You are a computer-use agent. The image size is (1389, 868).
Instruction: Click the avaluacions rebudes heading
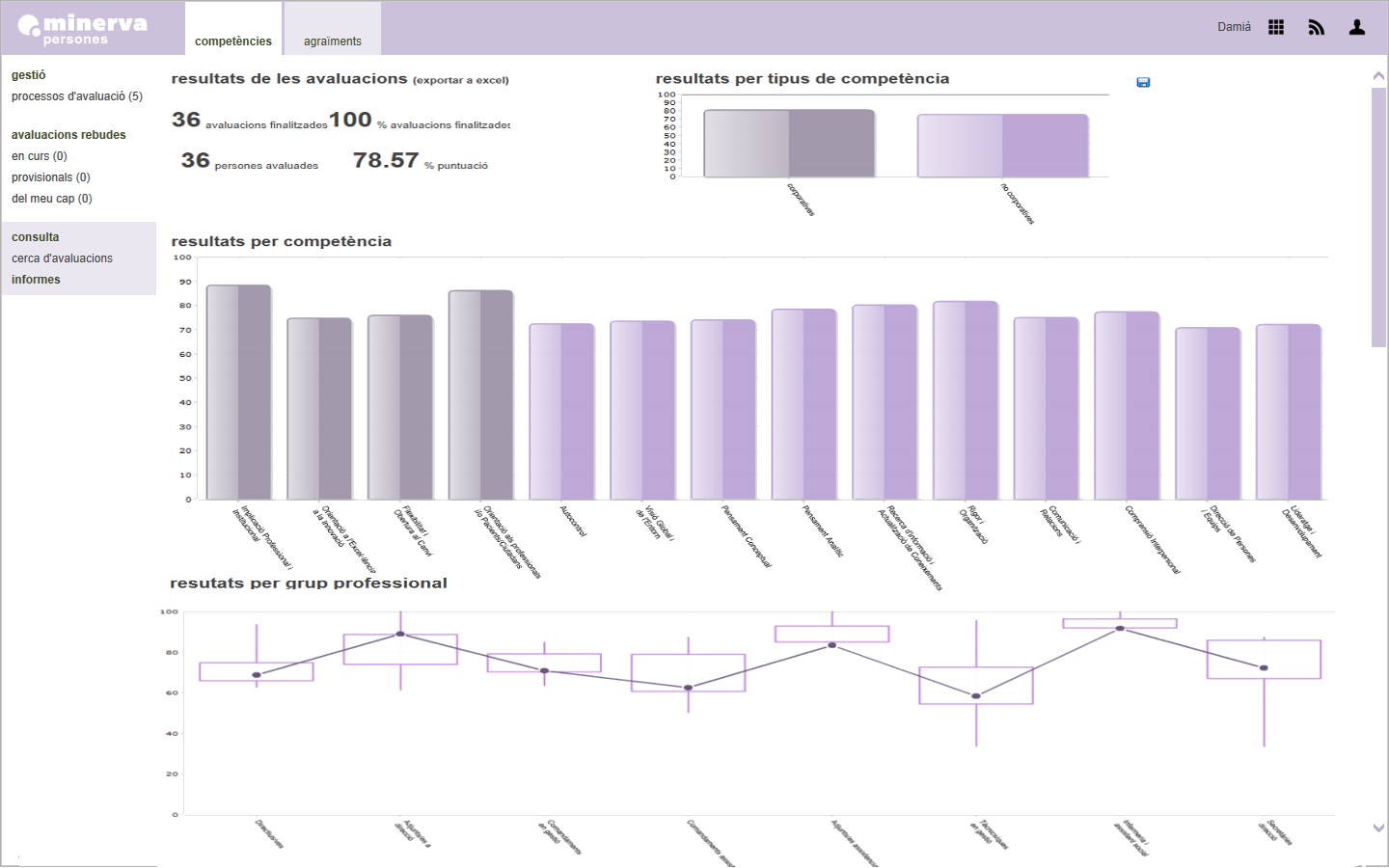pyautogui.click(x=68, y=135)
